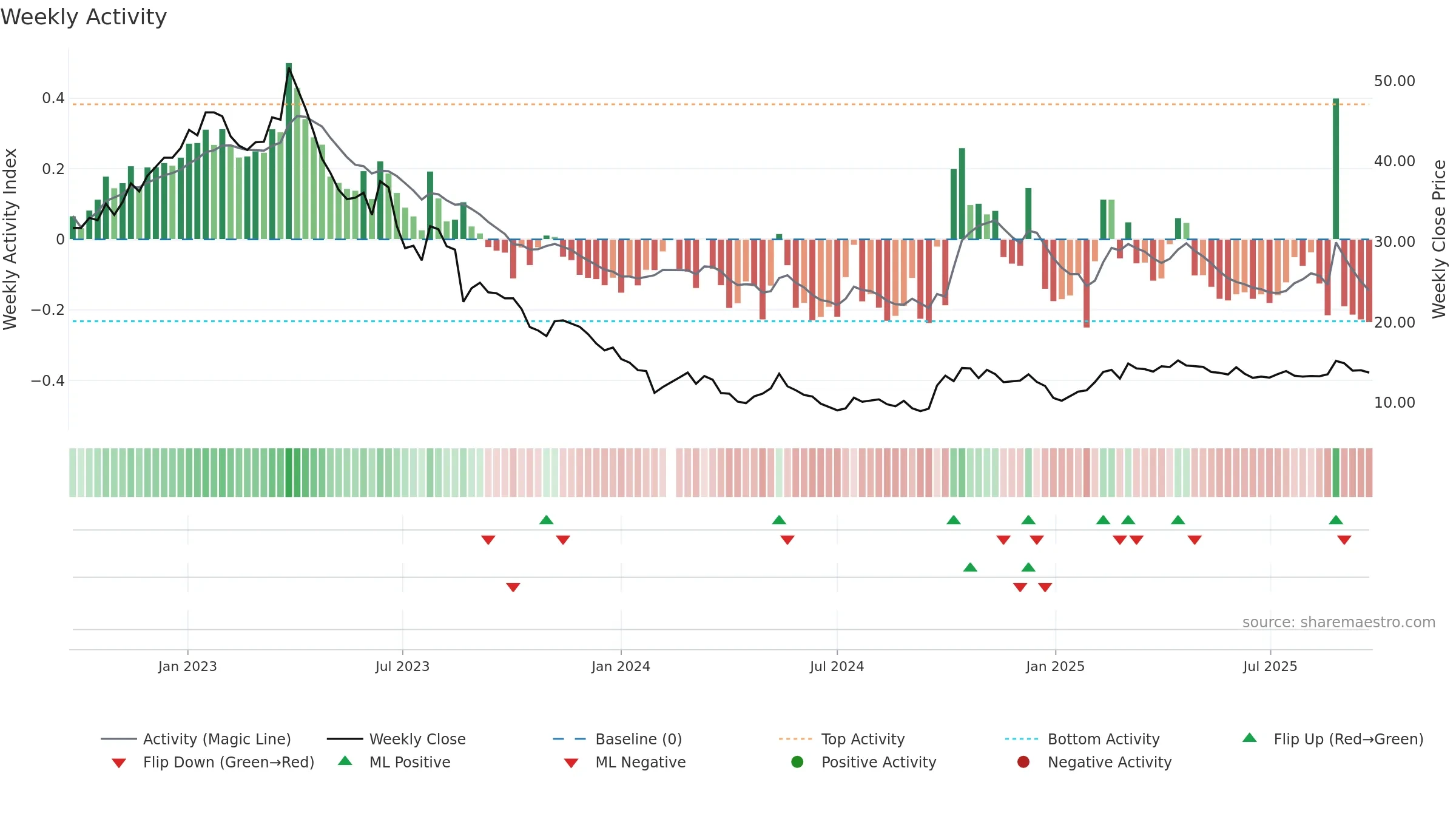1456x819 pixels.
Task: Click the tallest green bar near 0.5
Action: pyautogui.click(x=289, y=151)
